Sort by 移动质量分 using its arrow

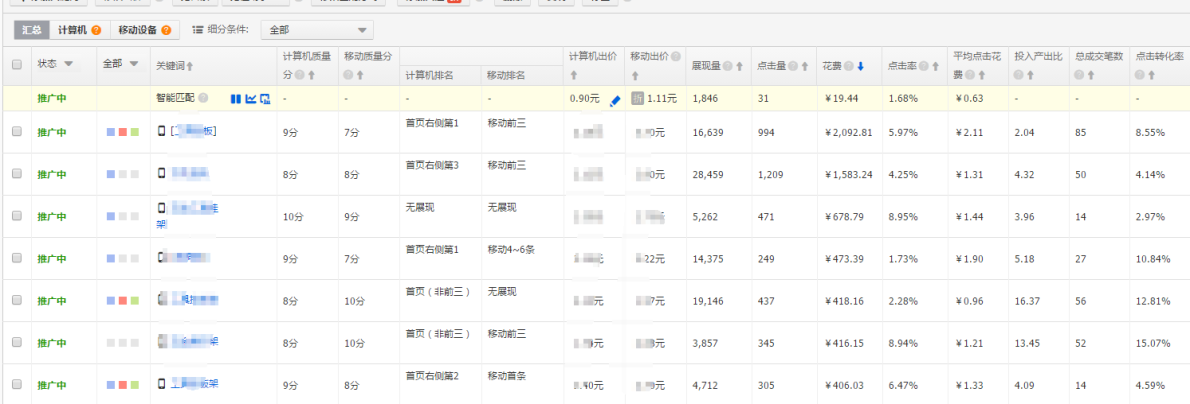pyautogui.click(x=360, y=75)
